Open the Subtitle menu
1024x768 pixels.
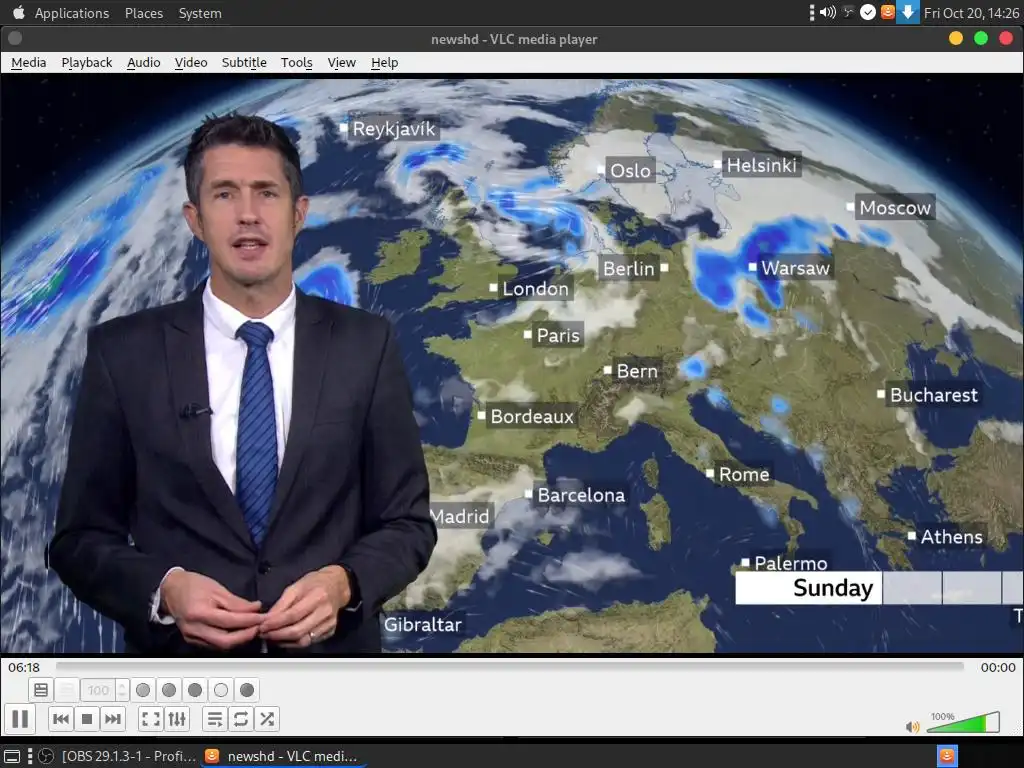244,63
